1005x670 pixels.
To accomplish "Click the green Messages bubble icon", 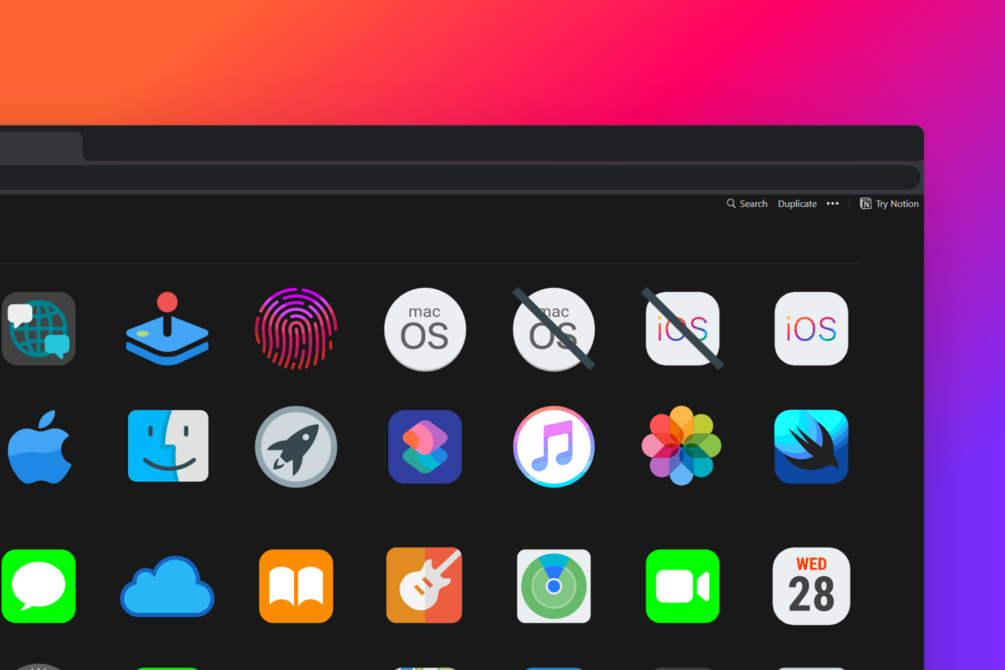I will 38,586.
